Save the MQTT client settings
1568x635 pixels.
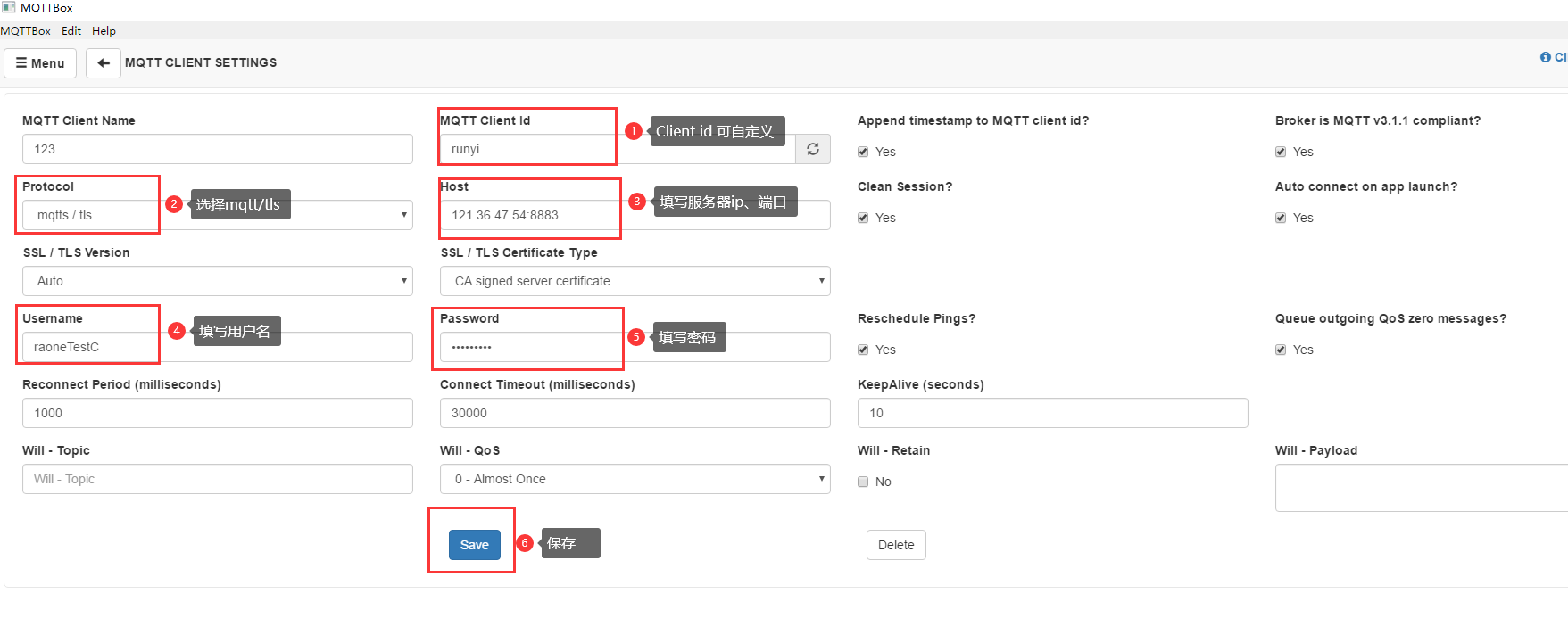(474, 545)
